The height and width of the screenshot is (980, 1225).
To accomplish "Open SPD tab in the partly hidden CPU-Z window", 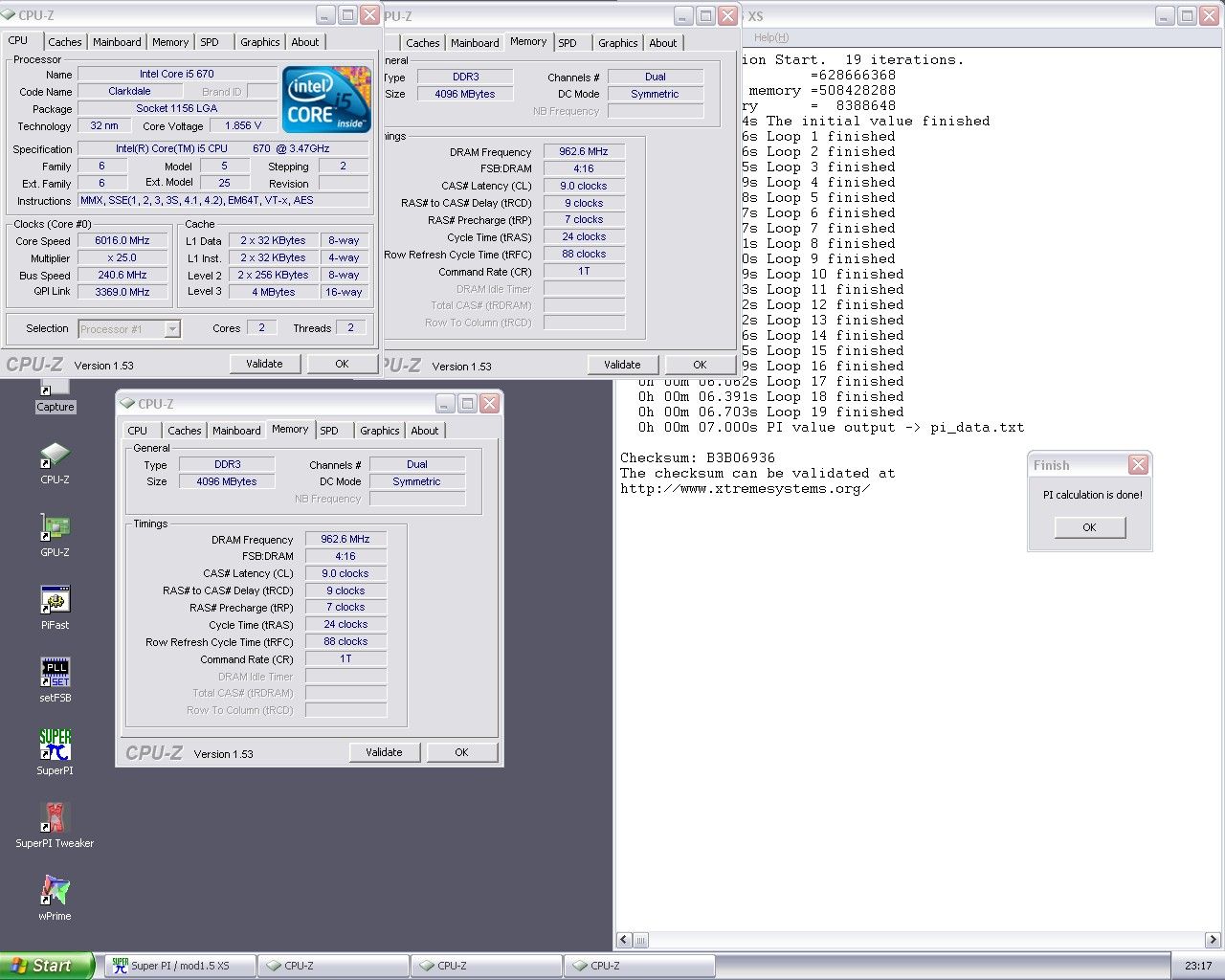I will pos(568,43).
